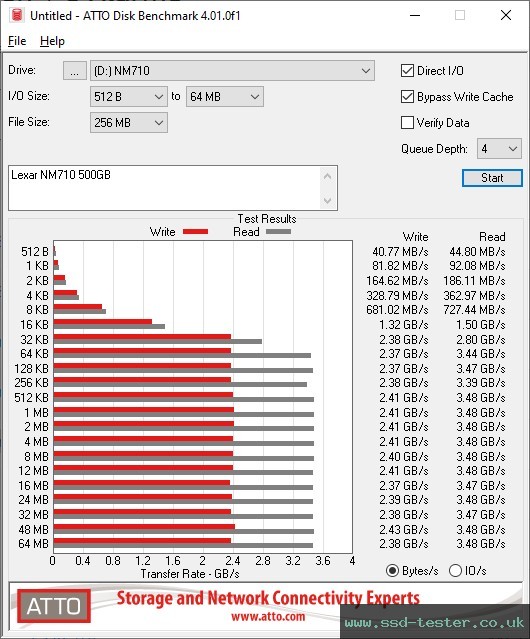
Task: Click the 1 KB write value 81.82 MB/s
Action: tap(400, 266)
